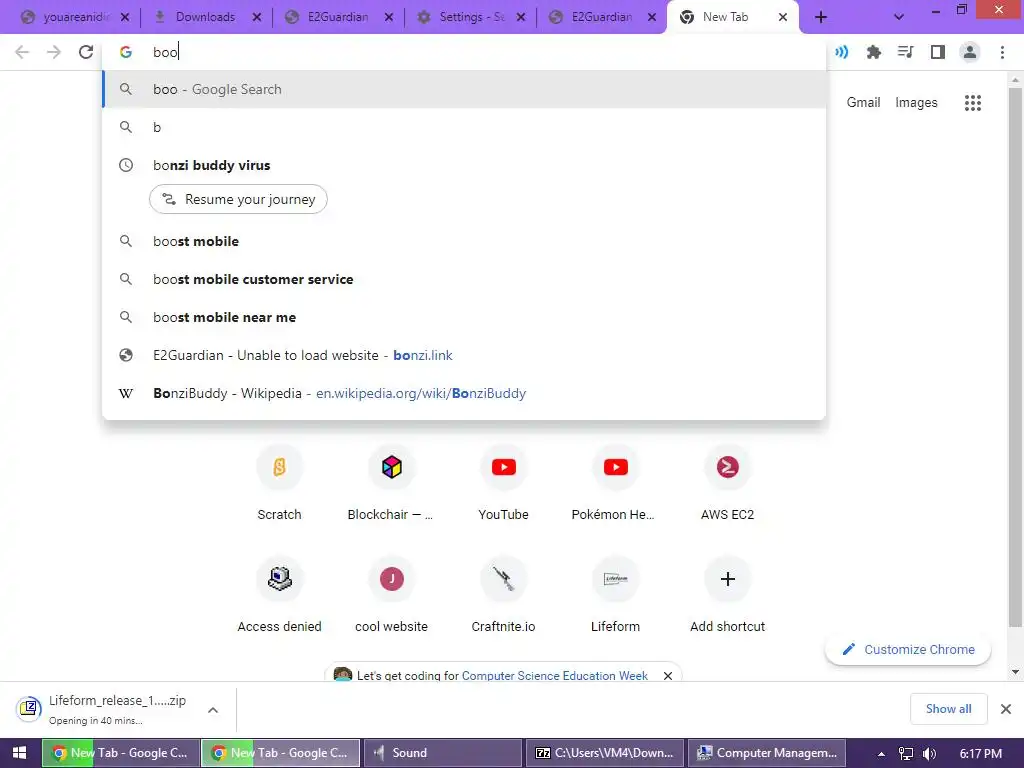Expand the tab search dropdown arrow

pyautogui.click(x=899, y=18)
